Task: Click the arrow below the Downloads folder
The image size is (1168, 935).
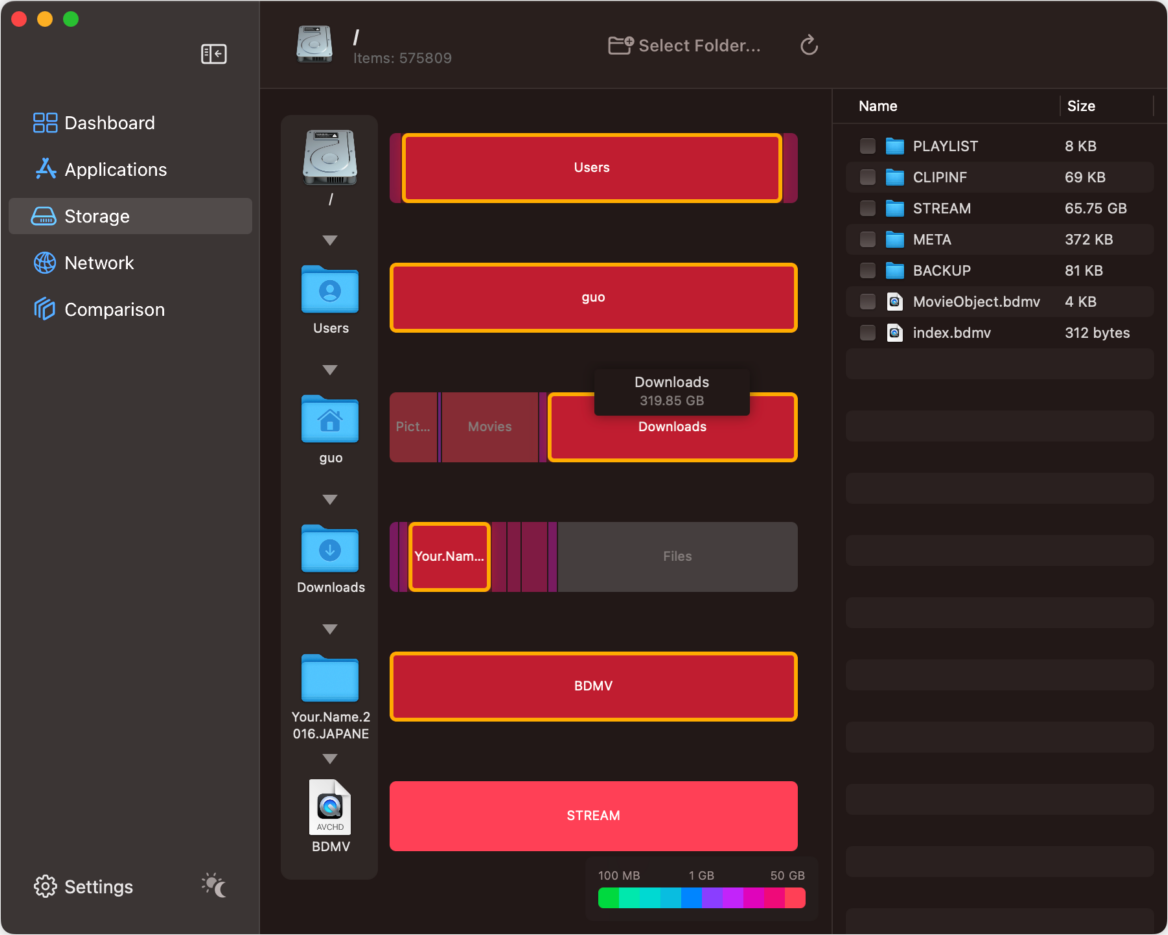Action: tap(330, 629)
